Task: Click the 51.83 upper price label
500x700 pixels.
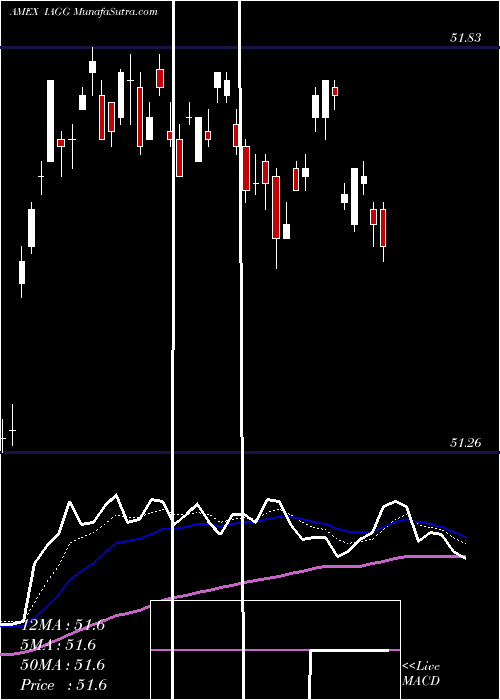Action: [x=465, y=38]
